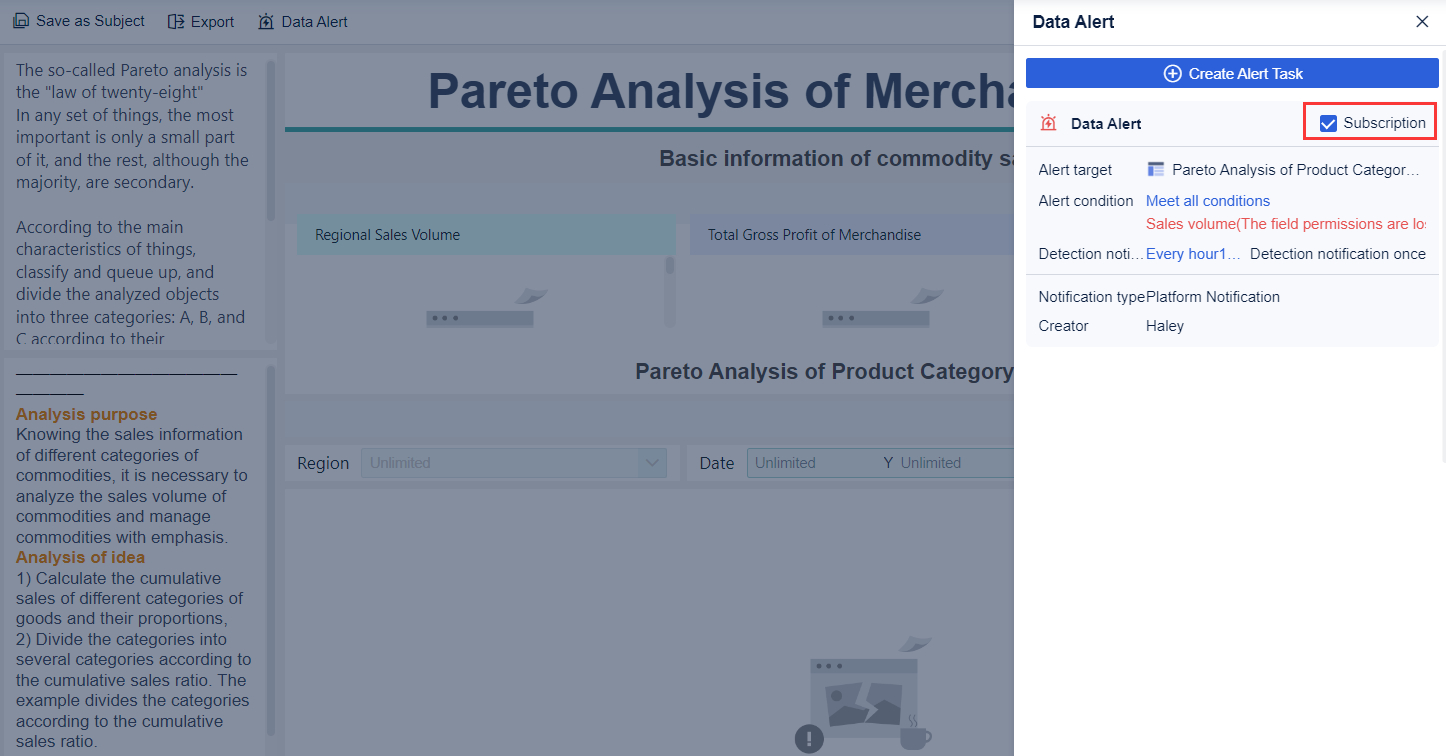Open the Region filter dropdown
This screenshot has width=1446, height=756.
point(651,462)
